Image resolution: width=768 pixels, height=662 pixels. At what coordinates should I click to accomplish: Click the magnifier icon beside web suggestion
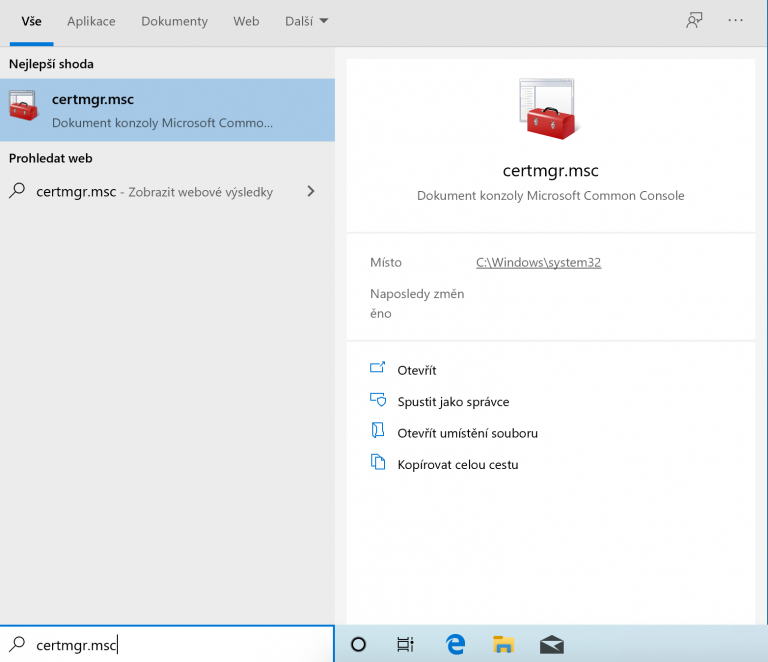(17, 191)
